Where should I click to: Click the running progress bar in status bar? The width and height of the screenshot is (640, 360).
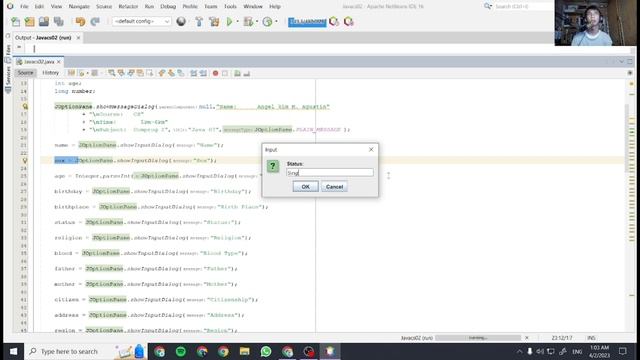pyautogui.click(x=478, y=338)
